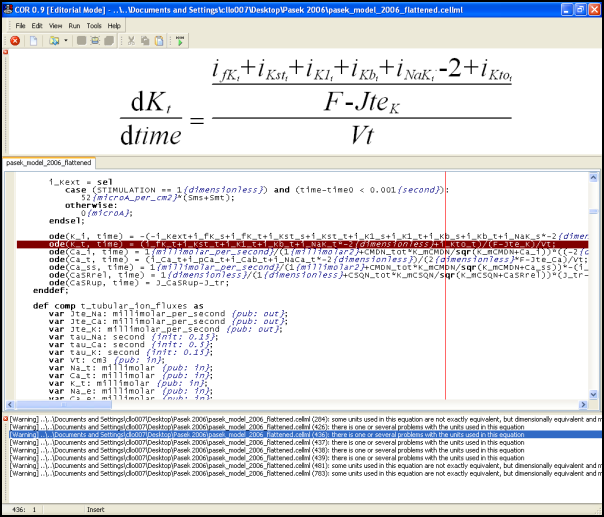Click the horizontal scrollbar thumb in editor
Screen dimensions: 604x517
pyautogui.click(x=64, y=405)
